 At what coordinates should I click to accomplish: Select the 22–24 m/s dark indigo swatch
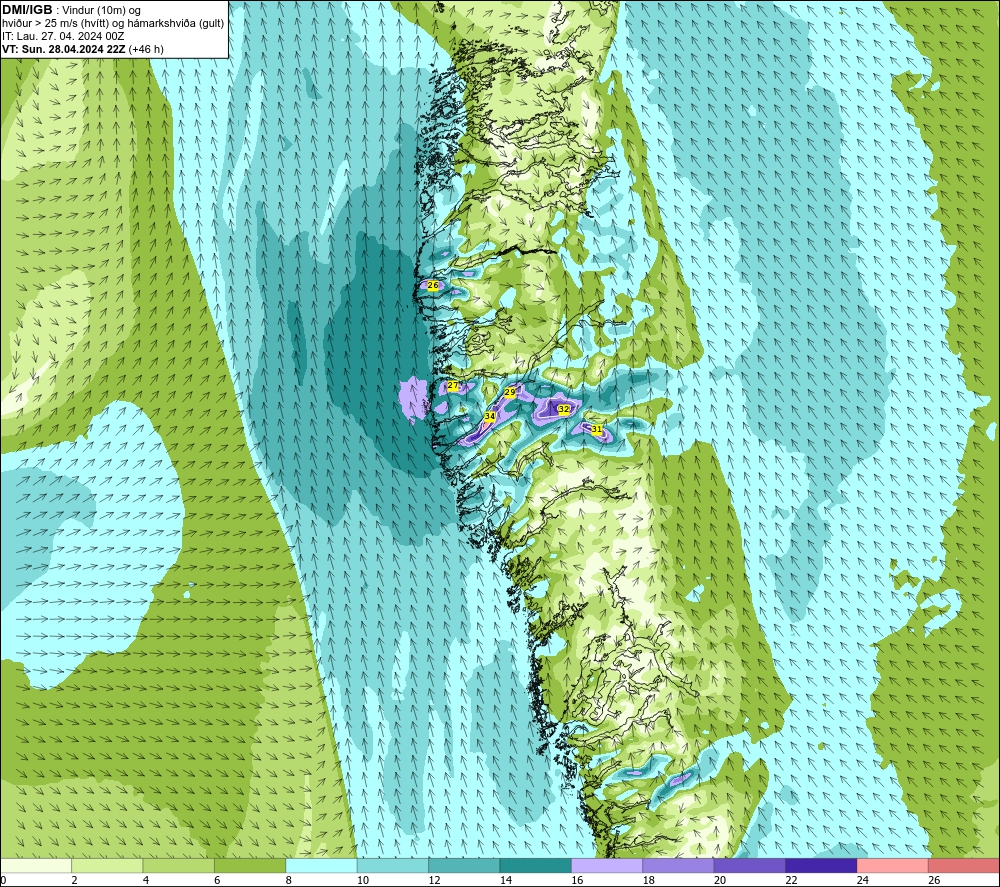point(821,865)
